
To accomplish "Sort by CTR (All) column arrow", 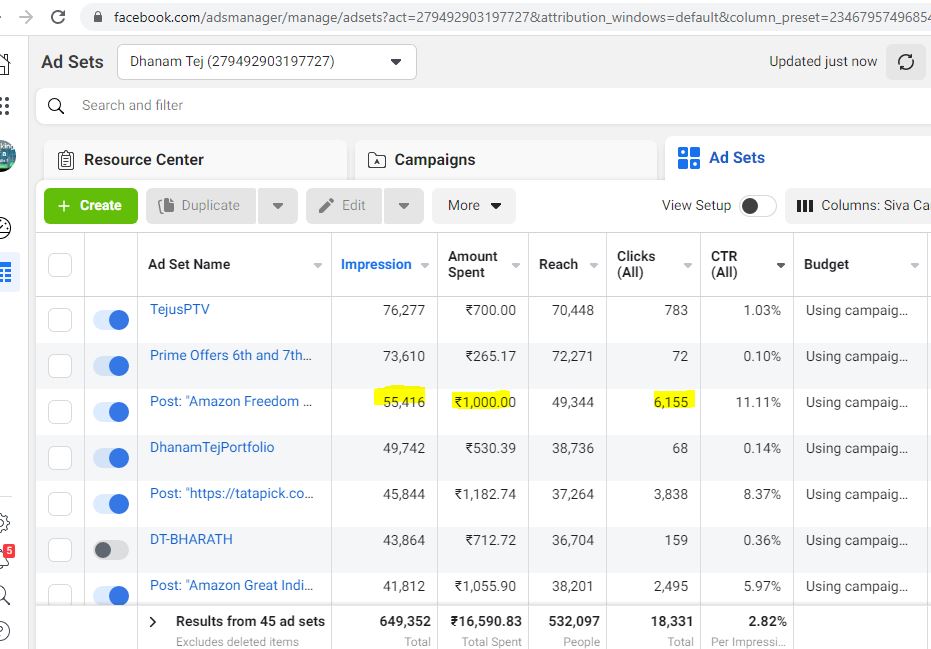I will click(781, 265).
